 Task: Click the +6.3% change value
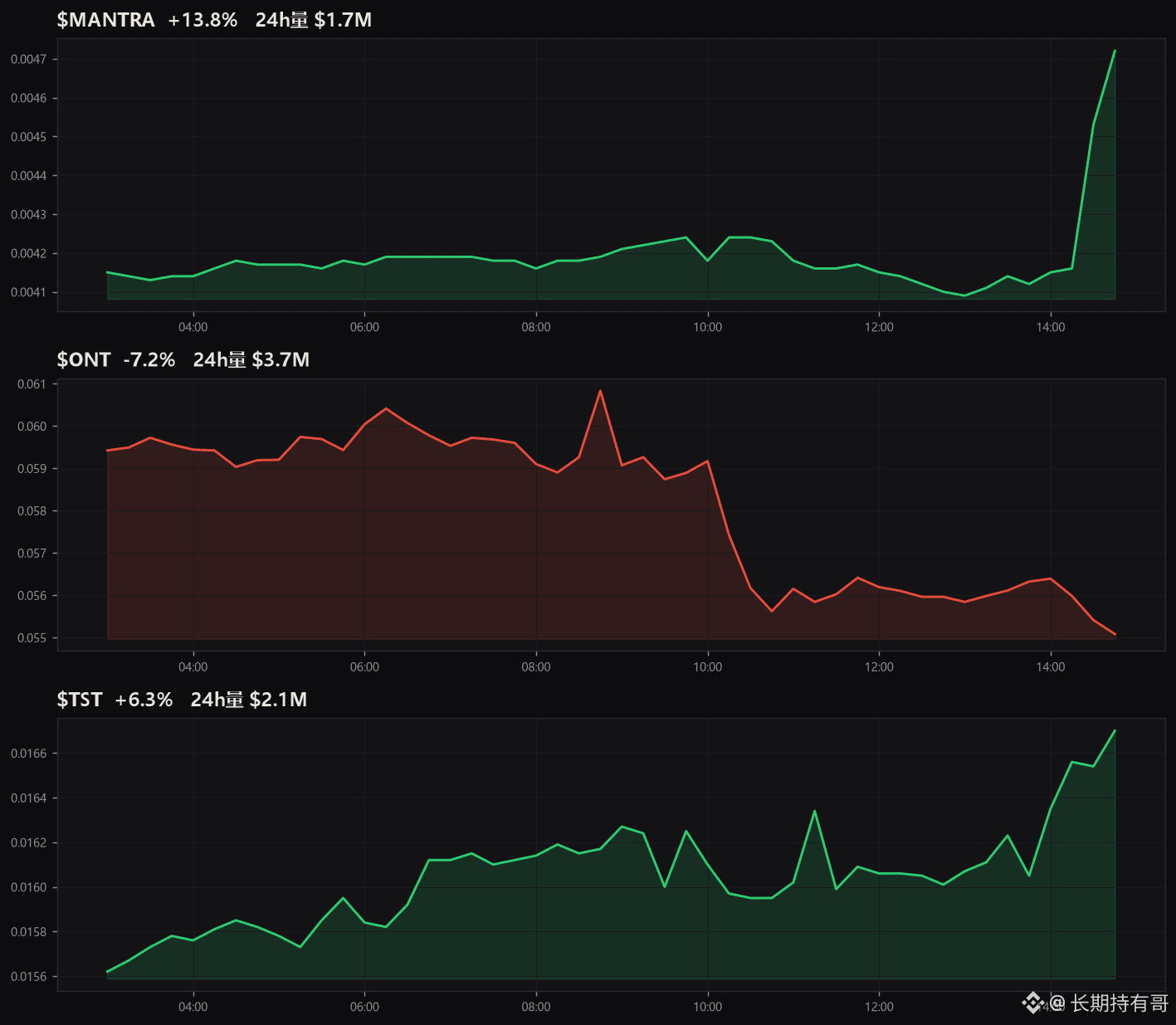144,700
